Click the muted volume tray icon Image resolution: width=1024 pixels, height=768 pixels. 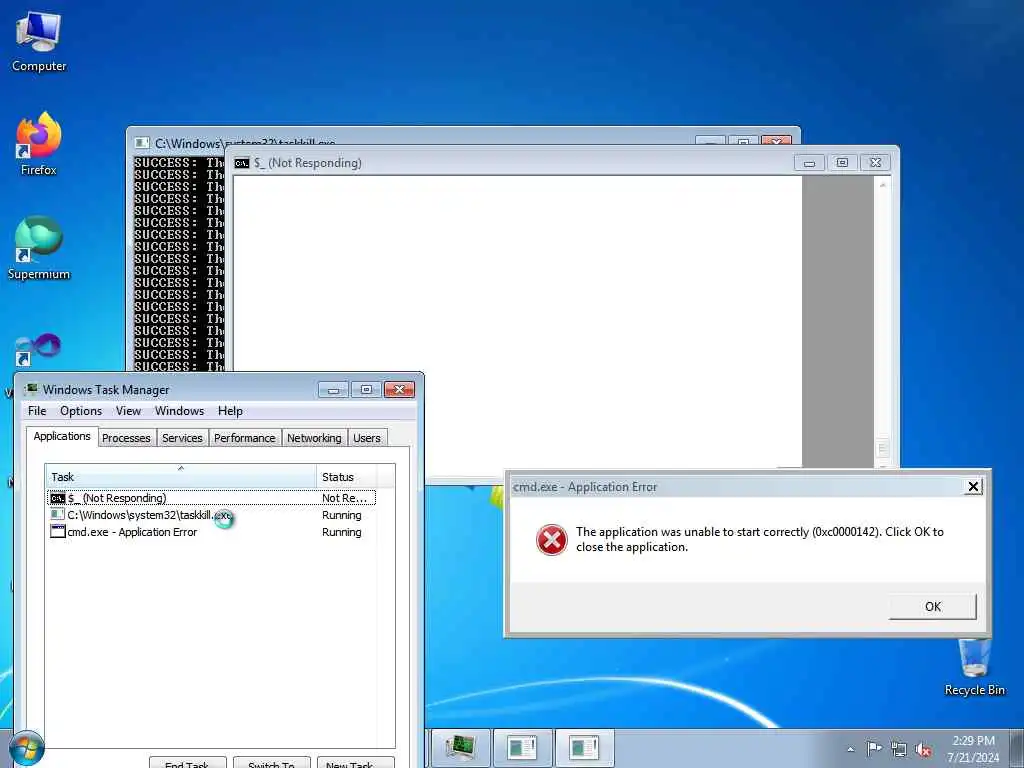point(923,750)
